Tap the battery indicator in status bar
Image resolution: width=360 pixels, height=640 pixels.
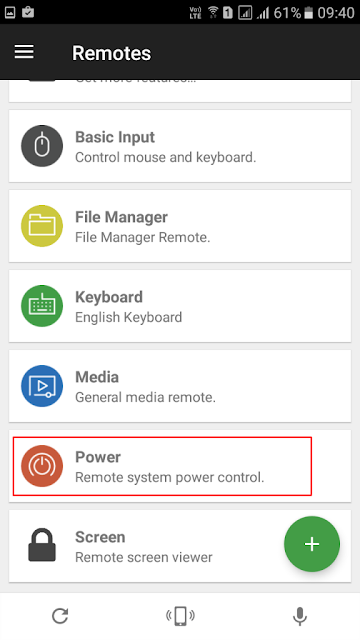[x=309, y=13]
